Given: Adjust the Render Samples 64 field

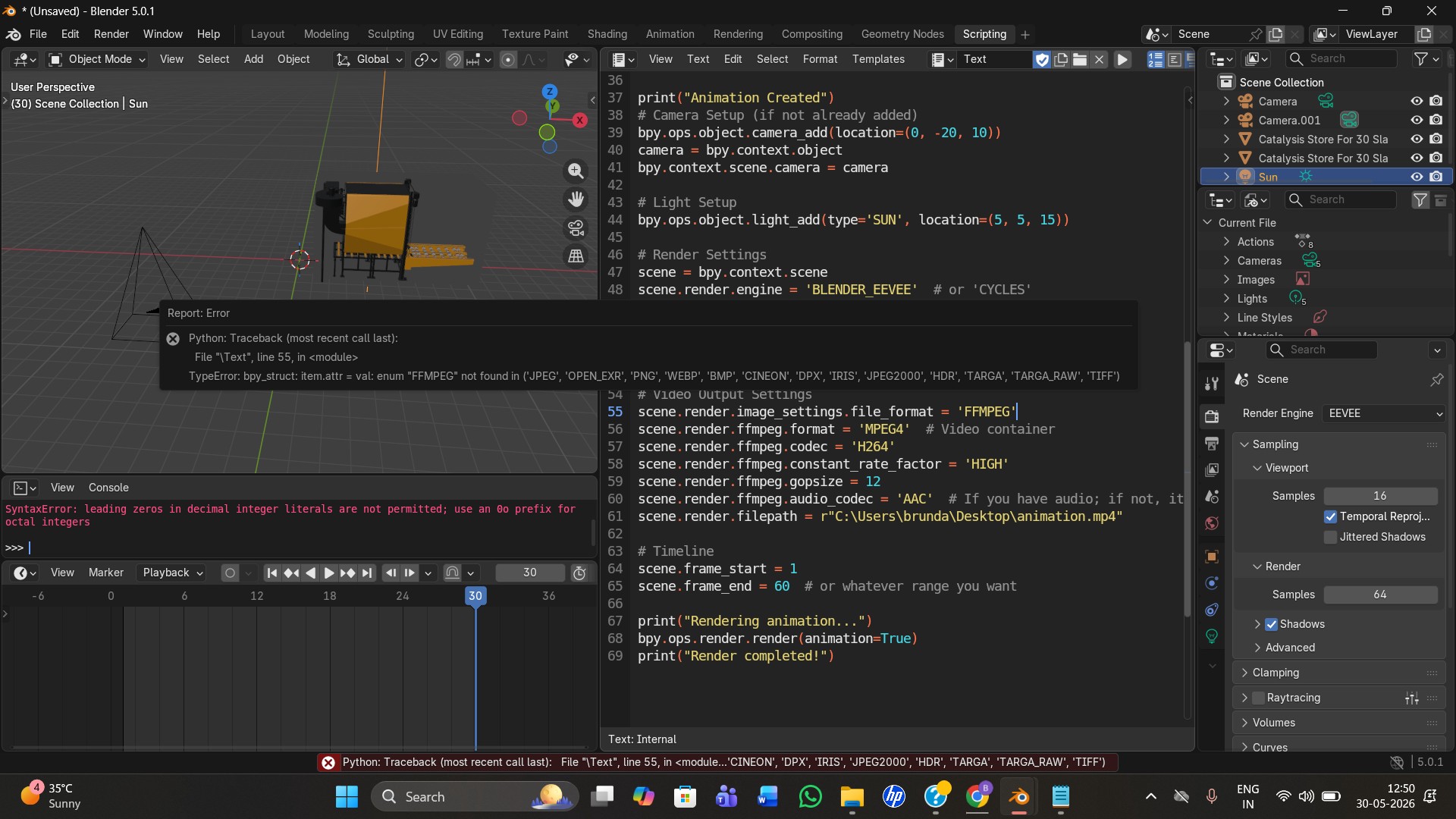Looking at the screenshot, I should (x=1380, y=595).
